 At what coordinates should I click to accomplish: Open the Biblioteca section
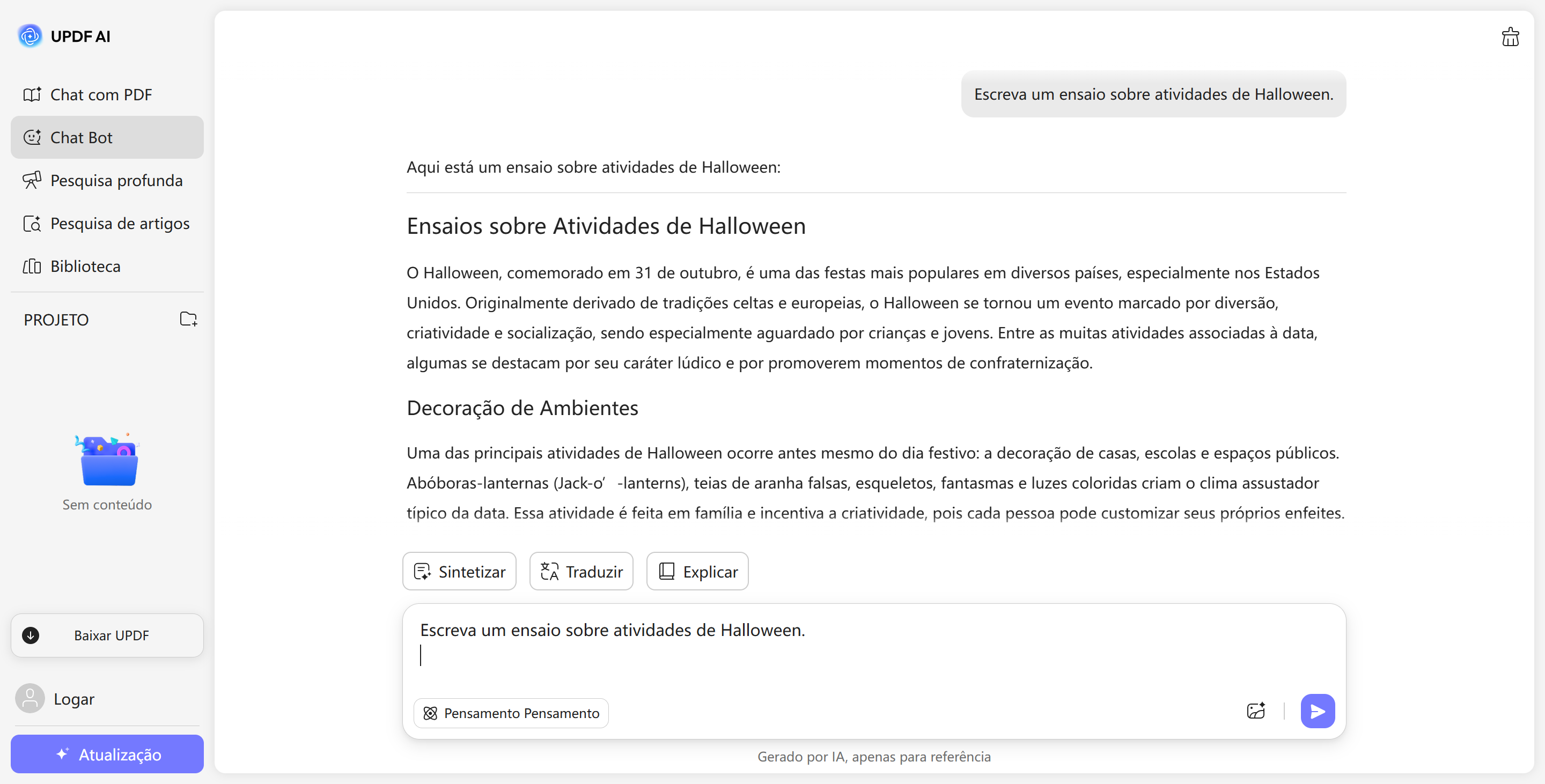point(85,266)
